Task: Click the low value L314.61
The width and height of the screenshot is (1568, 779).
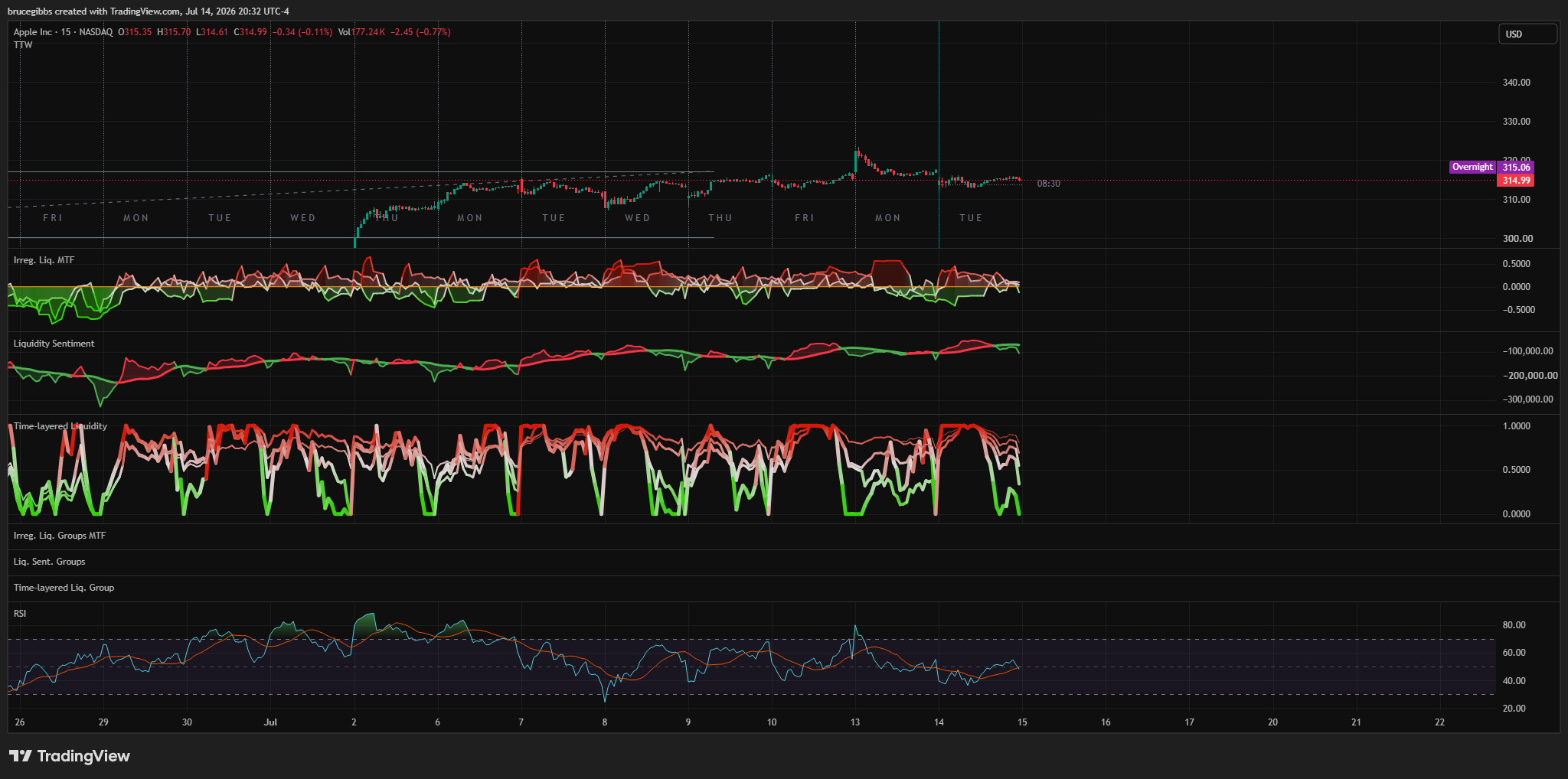Action: click(212, 32)
